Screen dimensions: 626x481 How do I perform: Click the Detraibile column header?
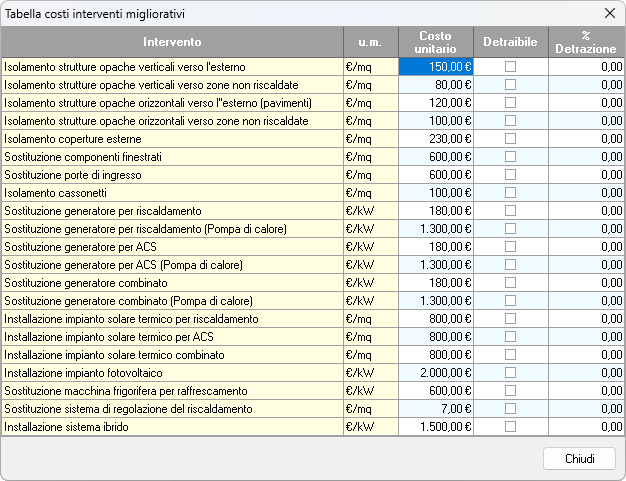click(510, 42)
